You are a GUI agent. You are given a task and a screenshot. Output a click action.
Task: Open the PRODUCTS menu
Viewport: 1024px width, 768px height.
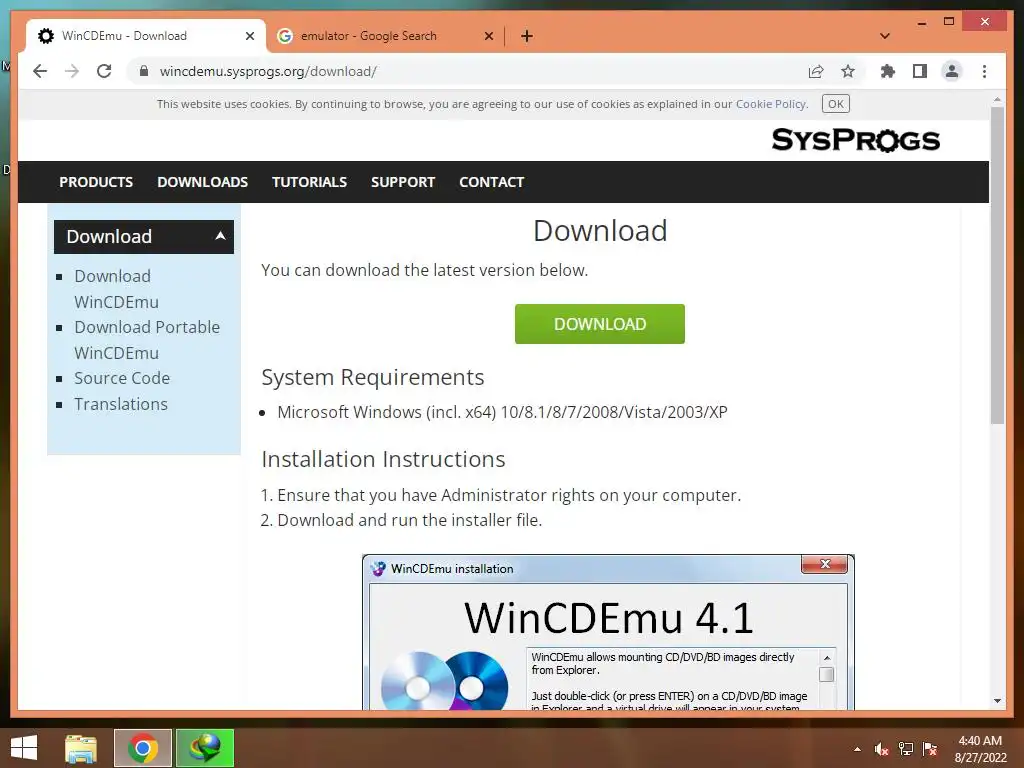coord(96,182)
